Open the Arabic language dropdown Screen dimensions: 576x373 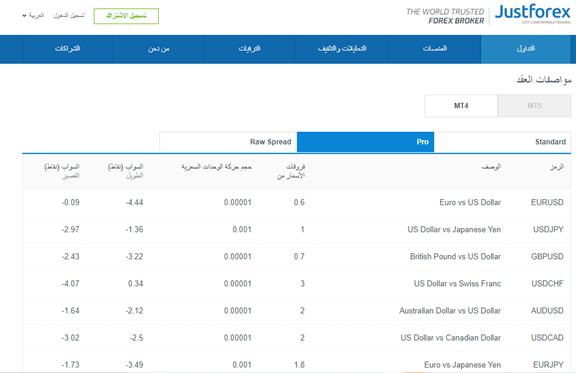coord(33,15)
